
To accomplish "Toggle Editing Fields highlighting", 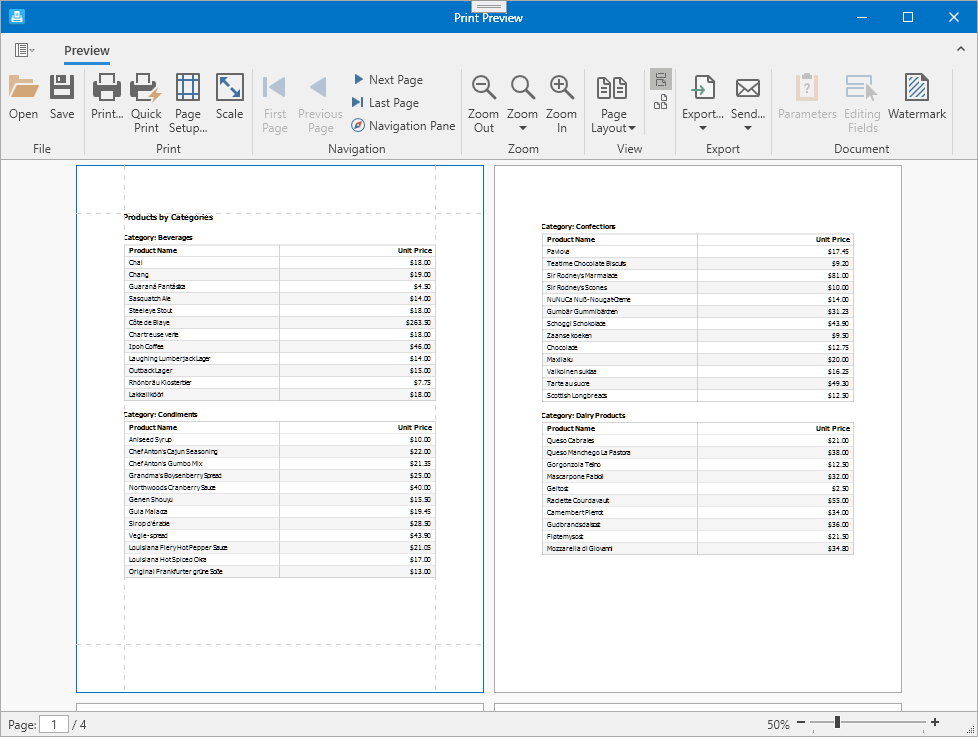I will [x=862, y=103].
